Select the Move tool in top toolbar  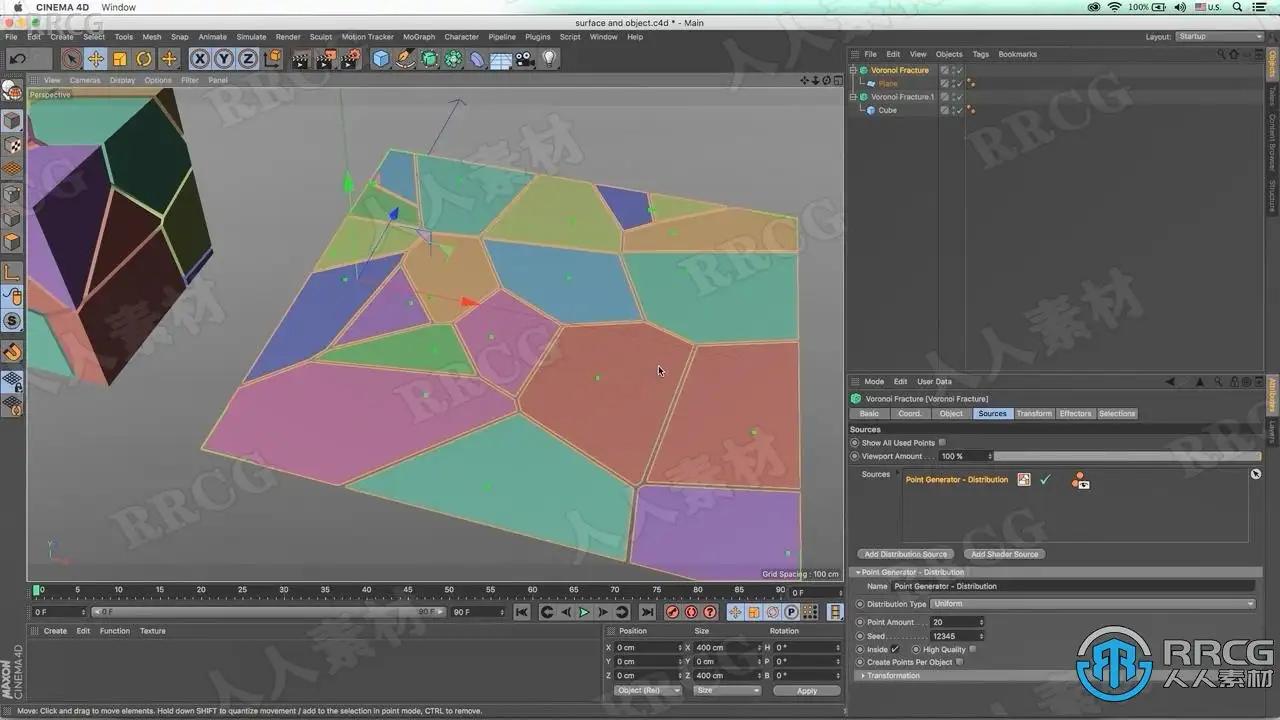pos(95,59)
